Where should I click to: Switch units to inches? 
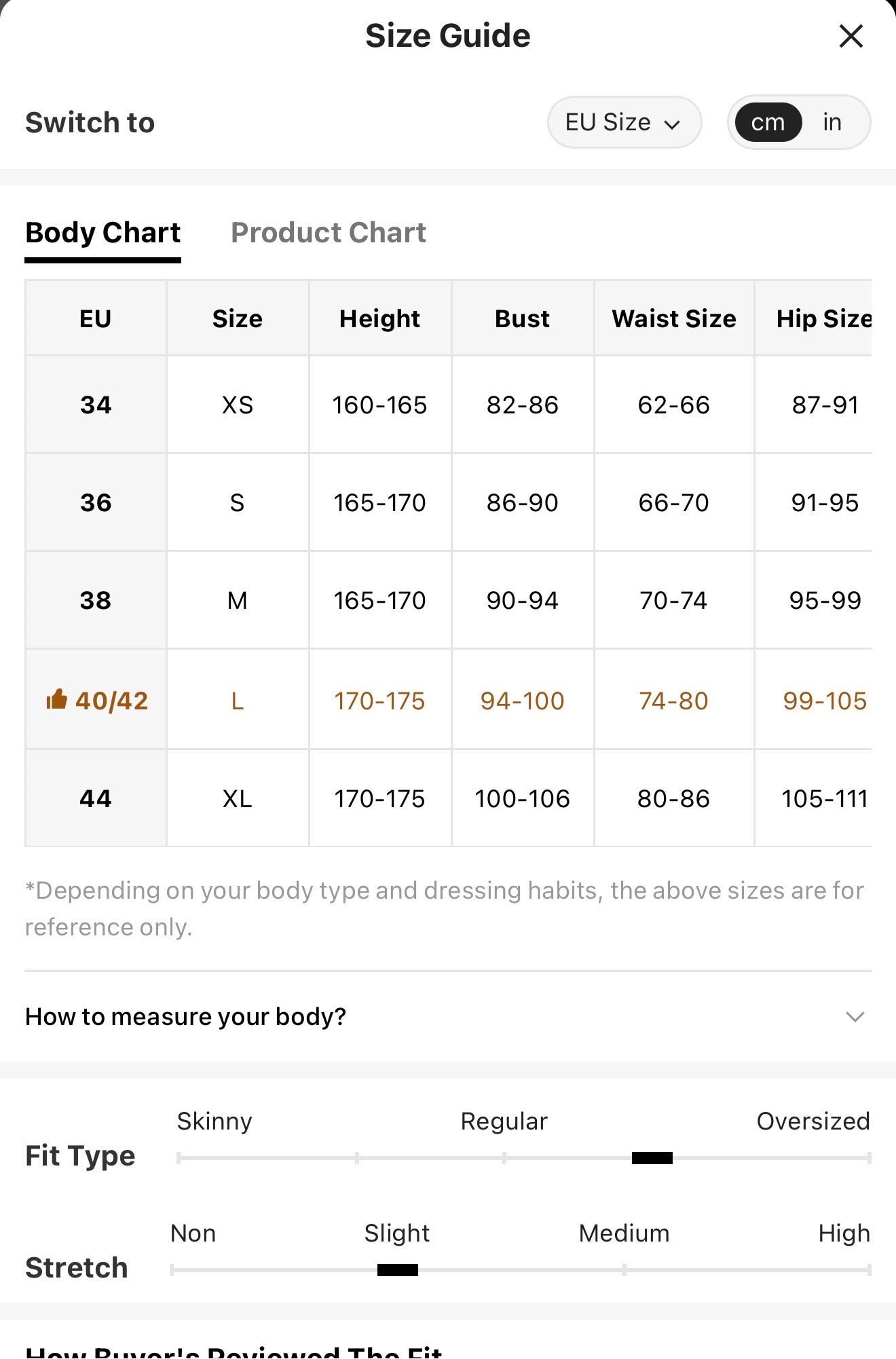click(832, 122)
